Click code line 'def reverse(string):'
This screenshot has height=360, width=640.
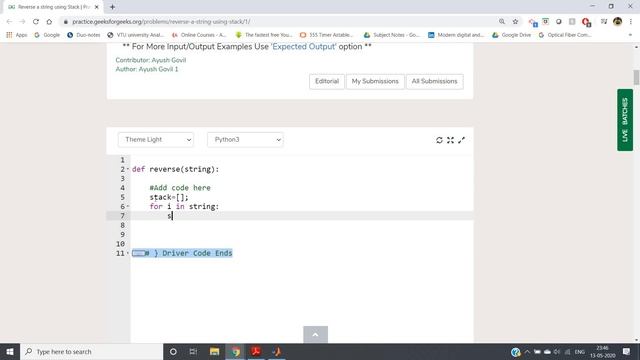point(176,169)
